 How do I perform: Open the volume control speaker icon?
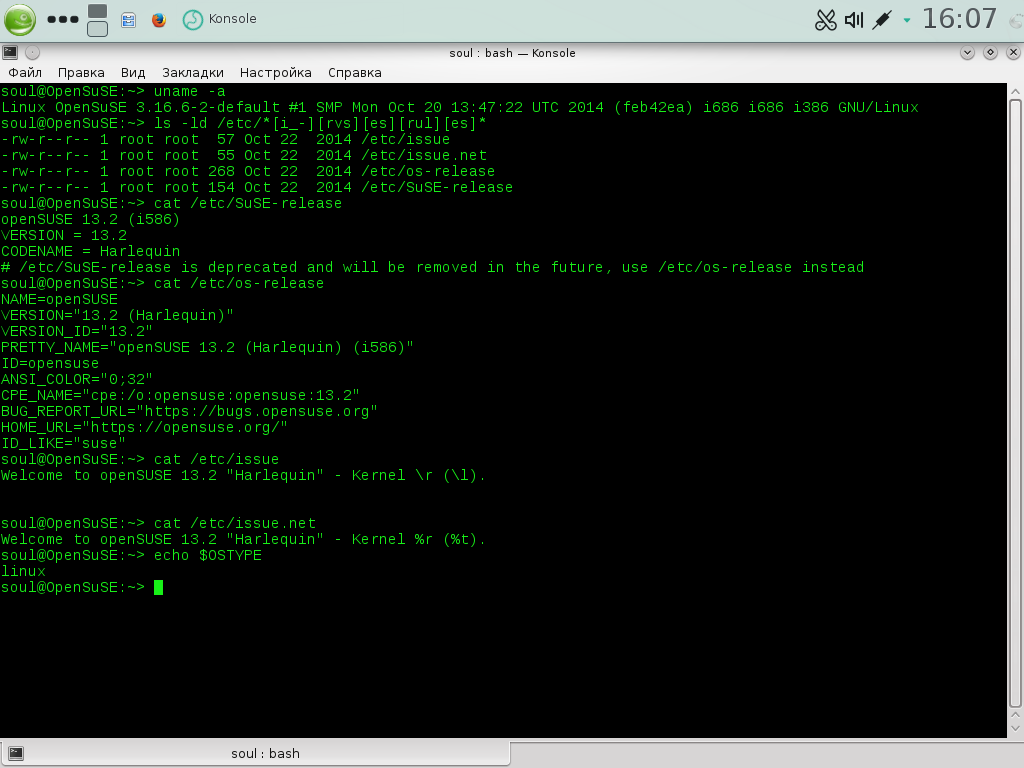click(854, 20)
